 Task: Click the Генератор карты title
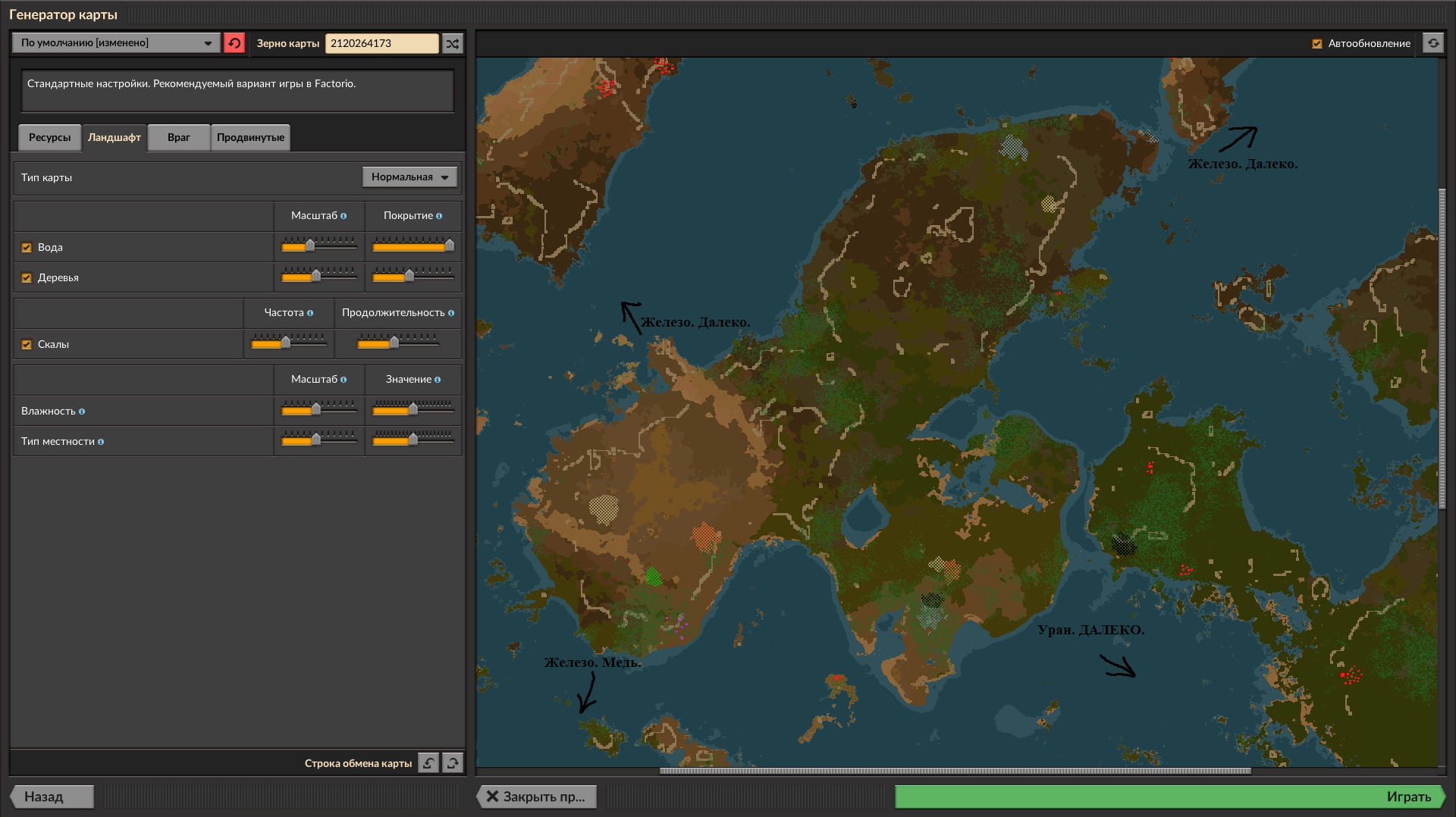click(63, 14)
